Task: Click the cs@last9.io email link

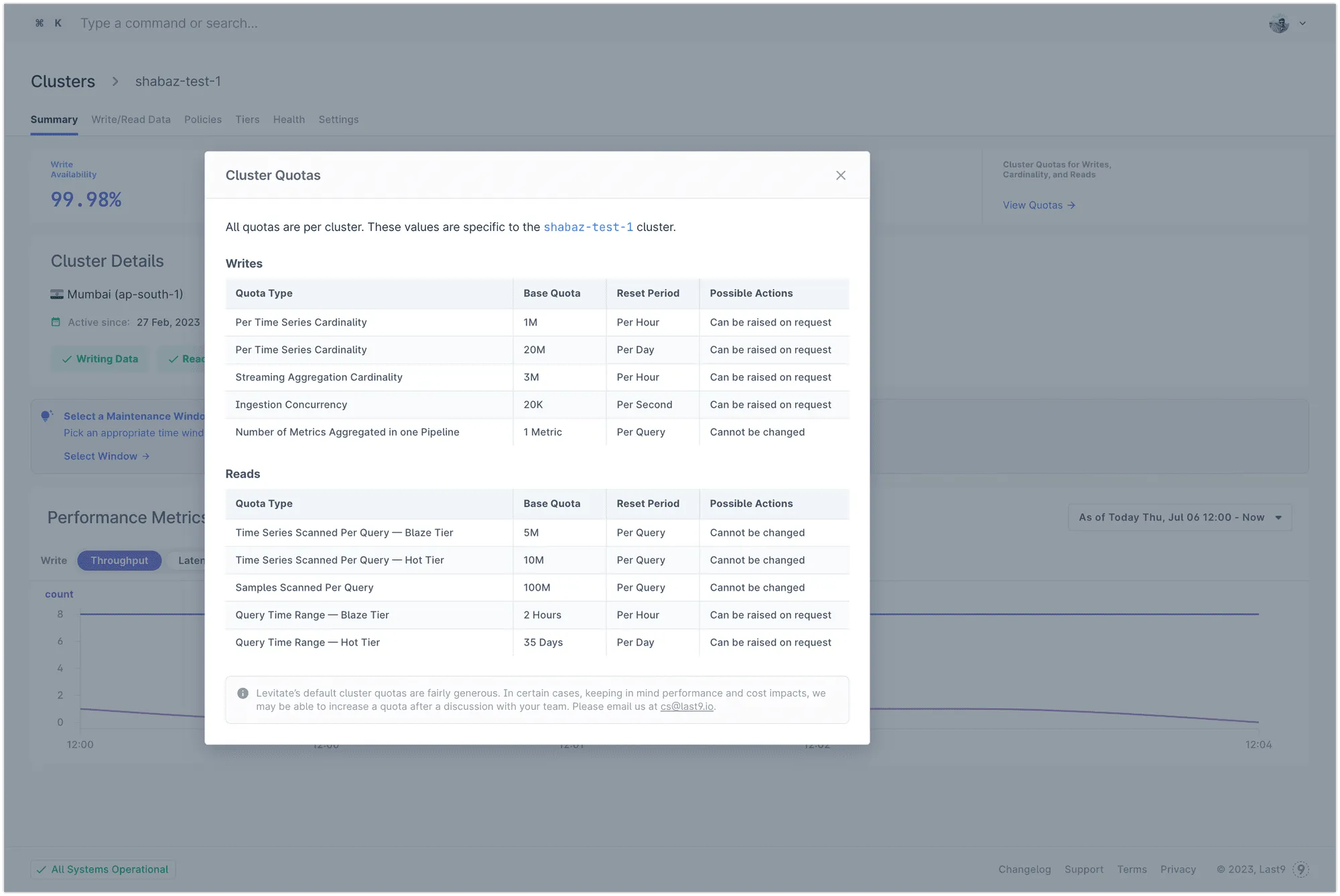Action: pyautogui.click(x=687, y=706)
